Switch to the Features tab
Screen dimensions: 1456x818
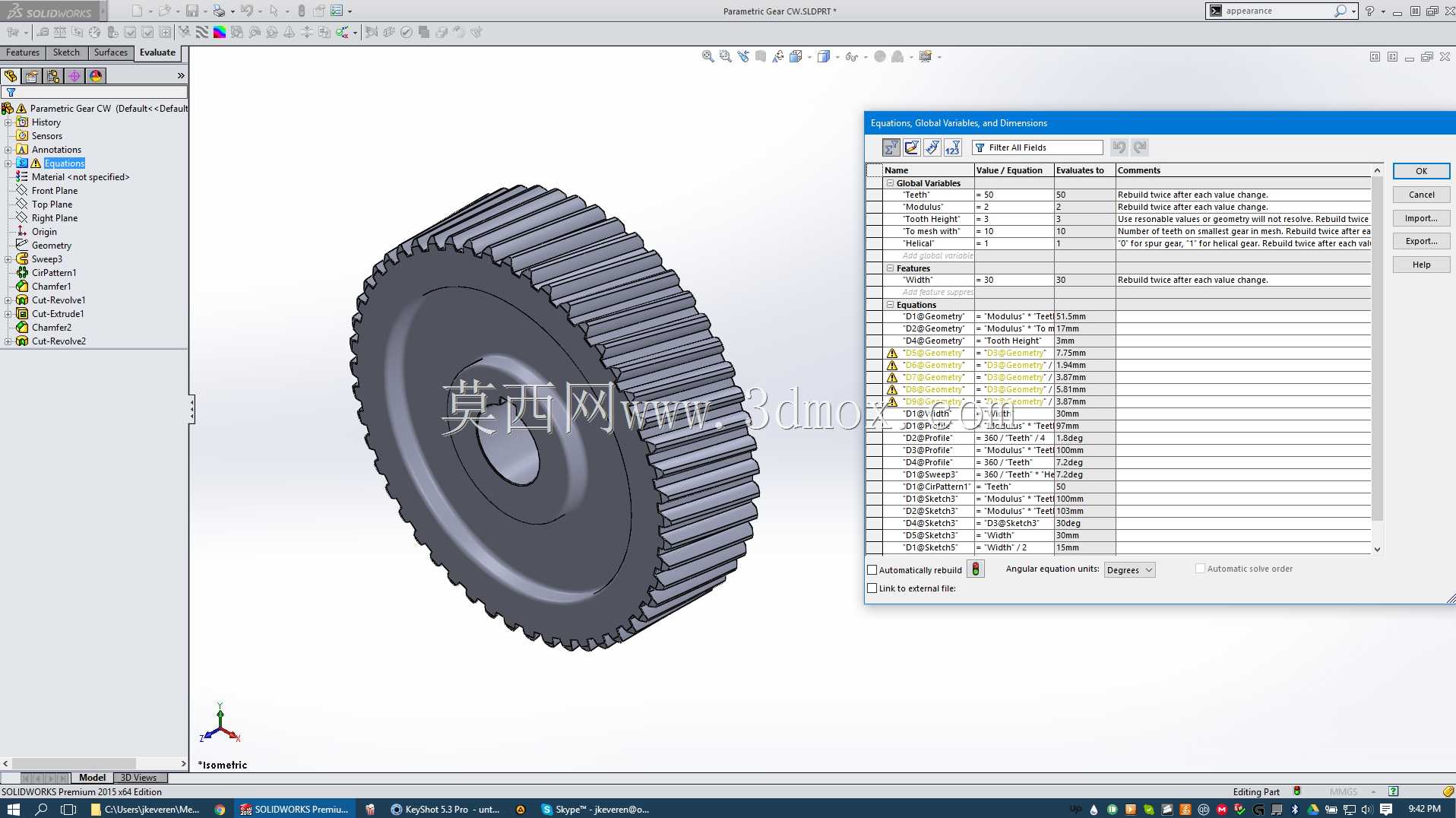point(23,52)
